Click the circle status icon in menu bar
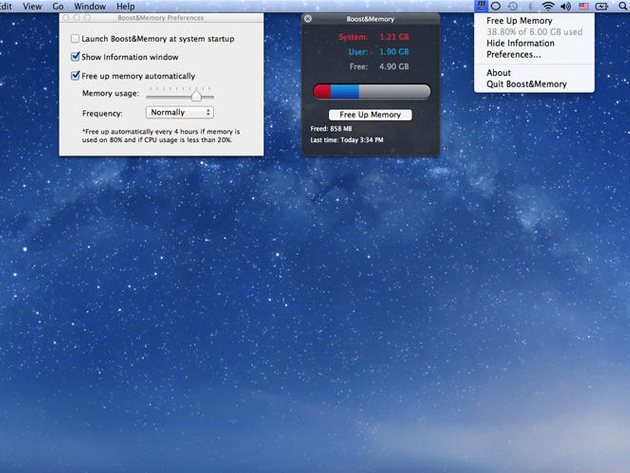The height and width of the screenshot is (473, 630). click(496, 6)
